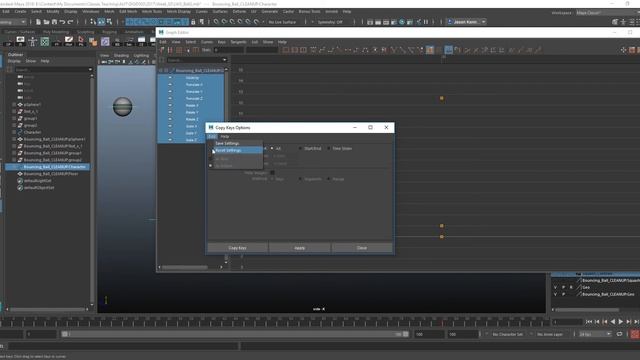
Task: Select Visibility channel in Graph Editor
Action: pyautogui.click(x=192, y=78)
